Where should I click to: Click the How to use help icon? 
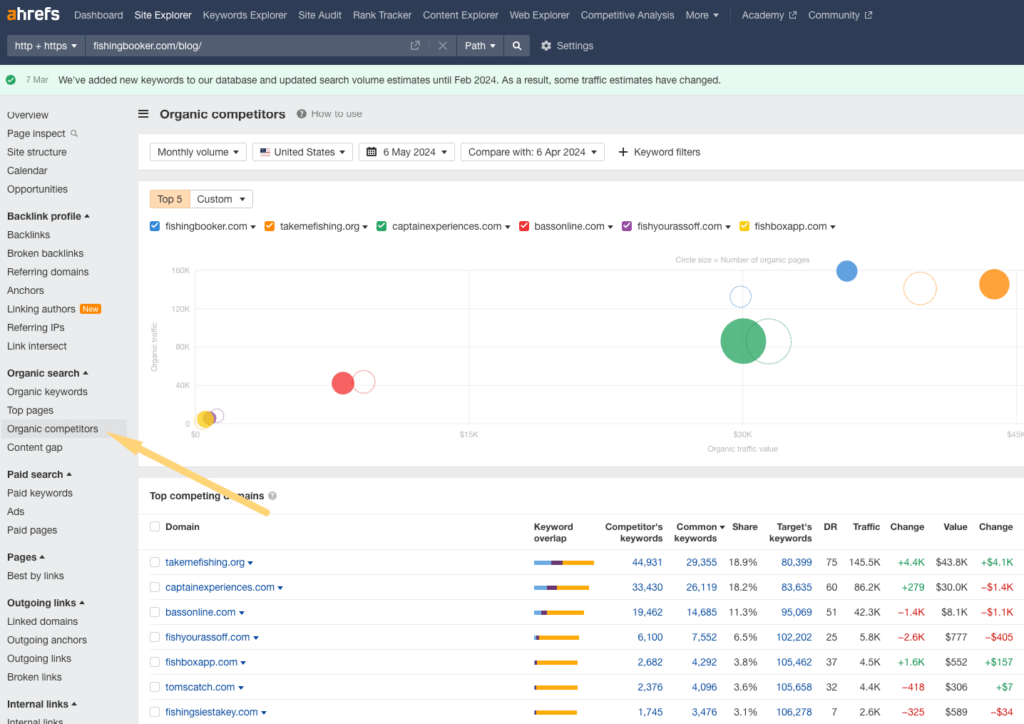301,114
